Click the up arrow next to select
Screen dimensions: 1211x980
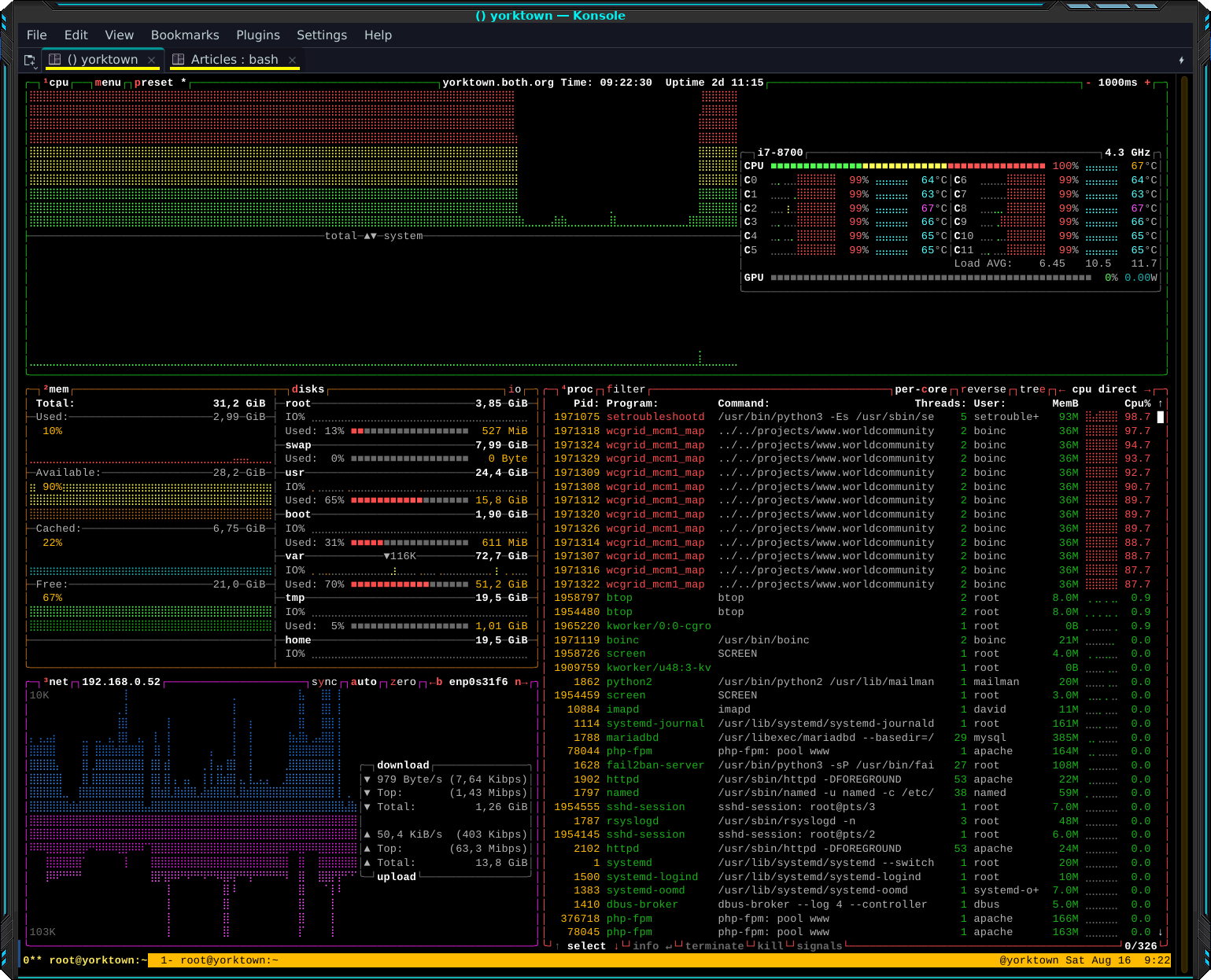557,946
